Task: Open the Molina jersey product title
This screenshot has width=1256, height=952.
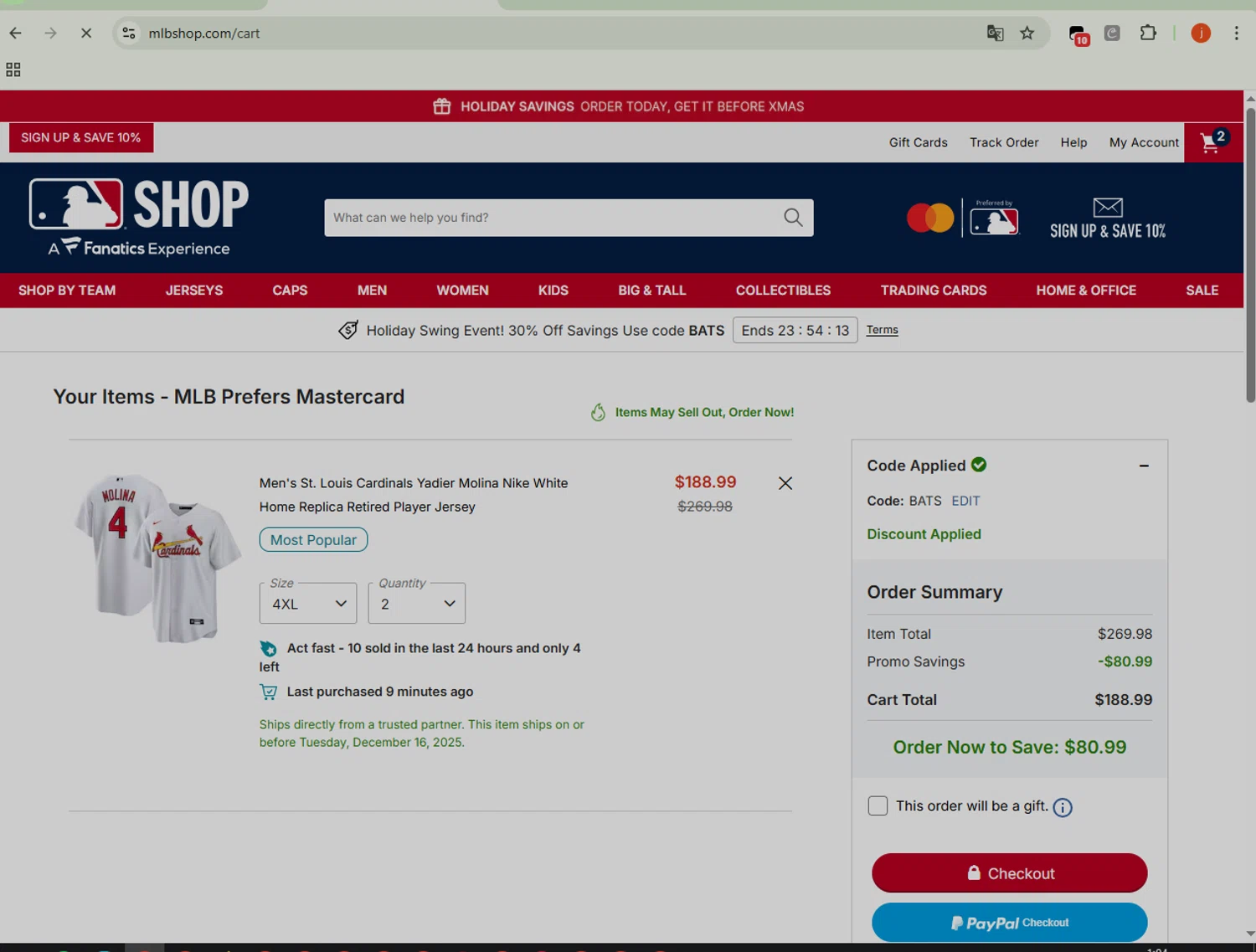Action: [x=414, y=495]
